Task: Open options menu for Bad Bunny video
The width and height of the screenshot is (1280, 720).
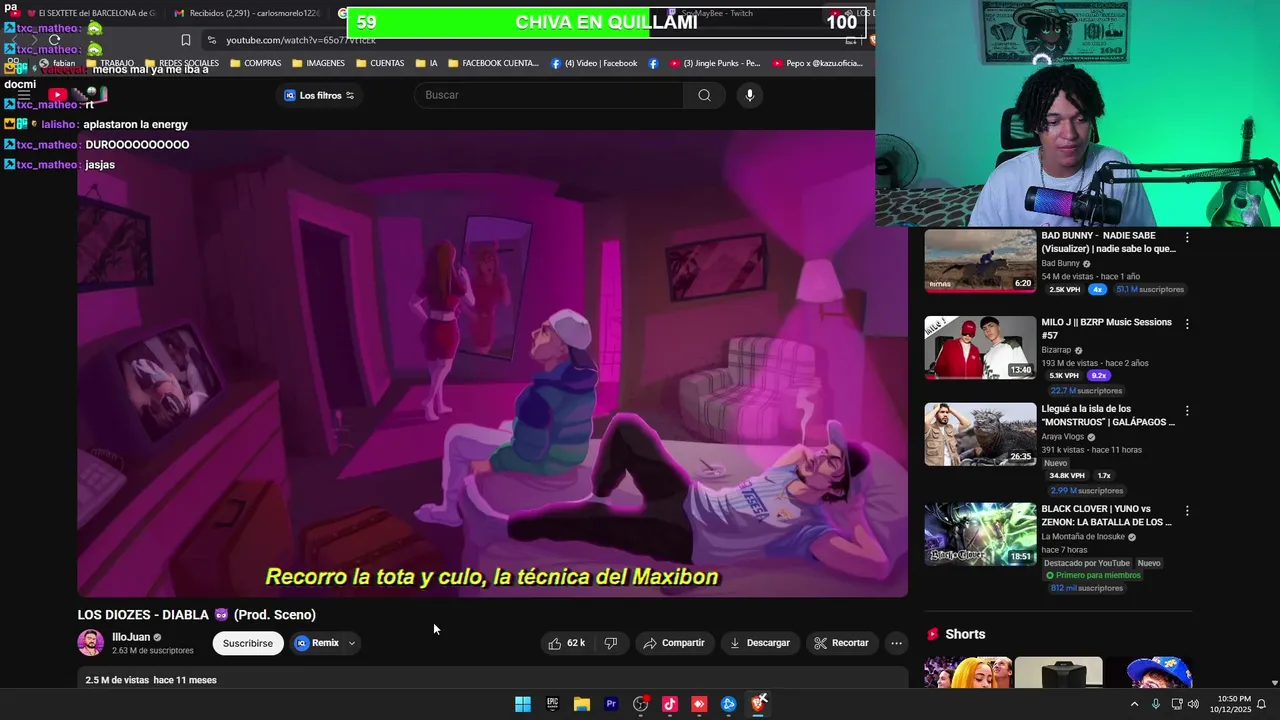Action: (x=1187, y=237)
